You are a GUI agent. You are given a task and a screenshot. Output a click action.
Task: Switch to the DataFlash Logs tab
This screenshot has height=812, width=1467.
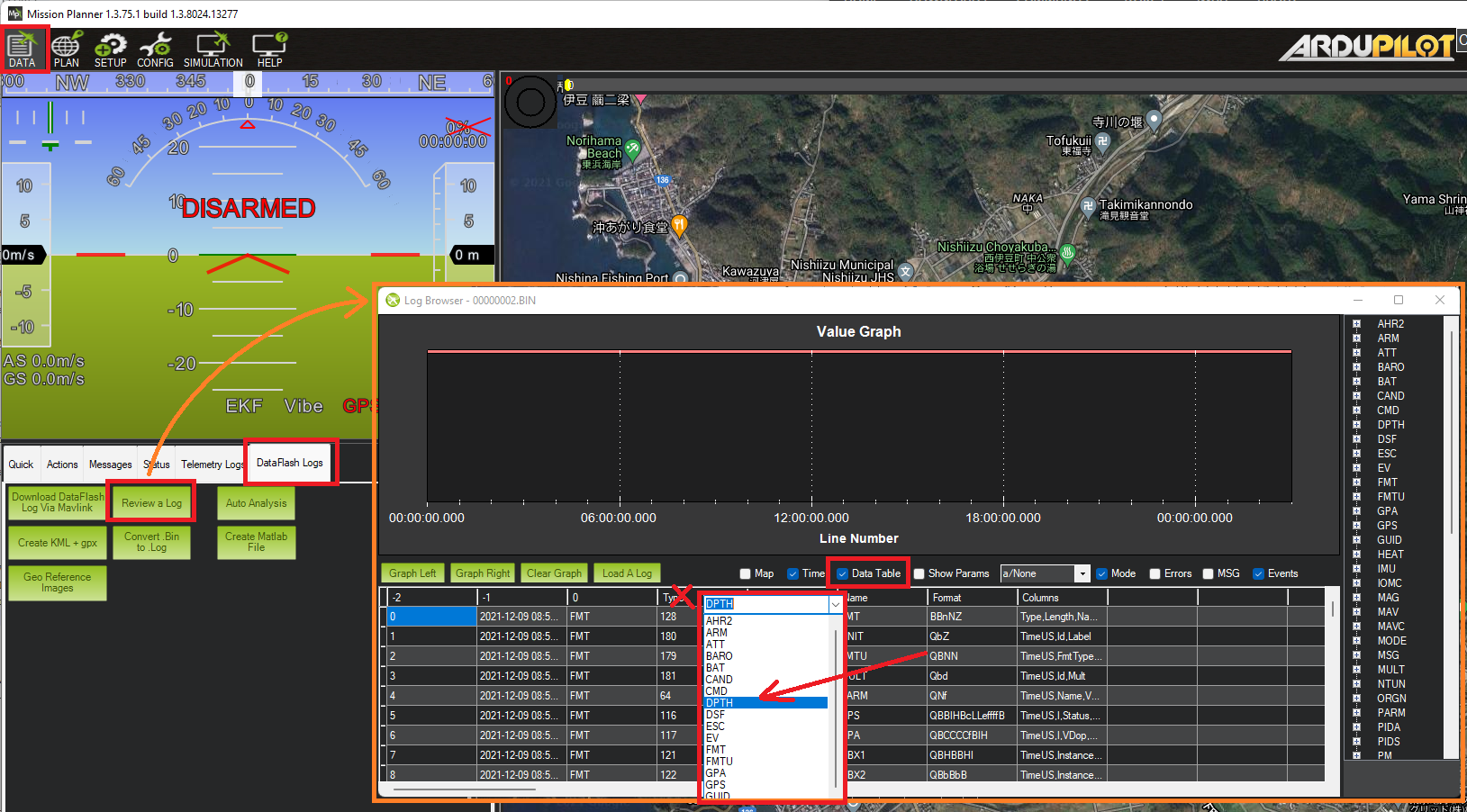pos(289,463)
